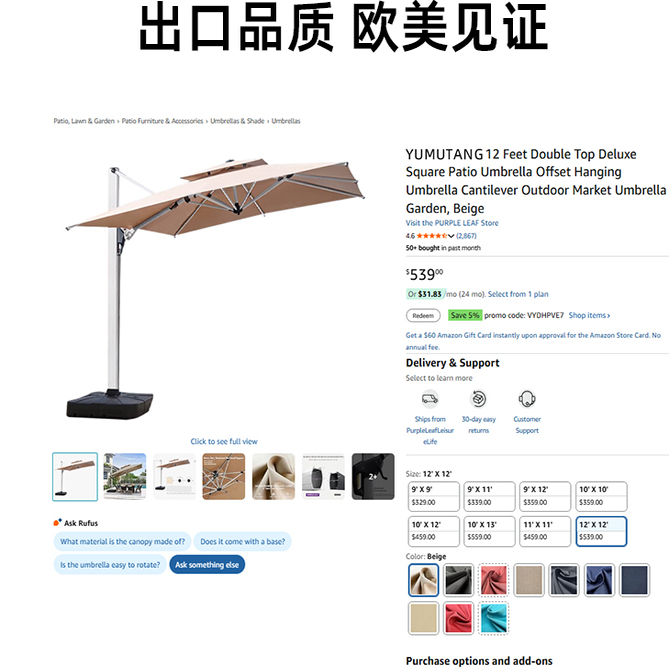Open the 2+ more images thumbnail
The height and width of the screenshot is (669, 669).
pyautogui.click(x=373, y=476)
